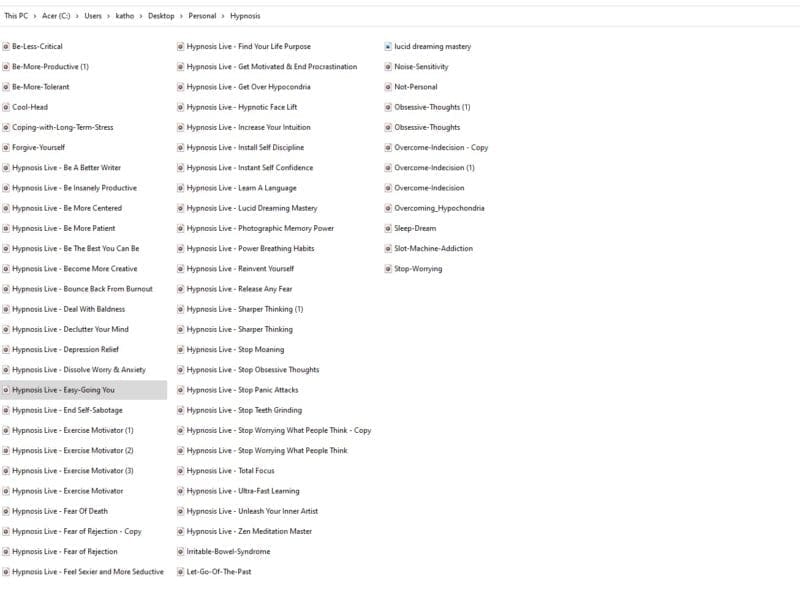800x592 pixels.
Task: Select Hypnosis Live - Get Over Hypocondria
Action: pos(248,87)
